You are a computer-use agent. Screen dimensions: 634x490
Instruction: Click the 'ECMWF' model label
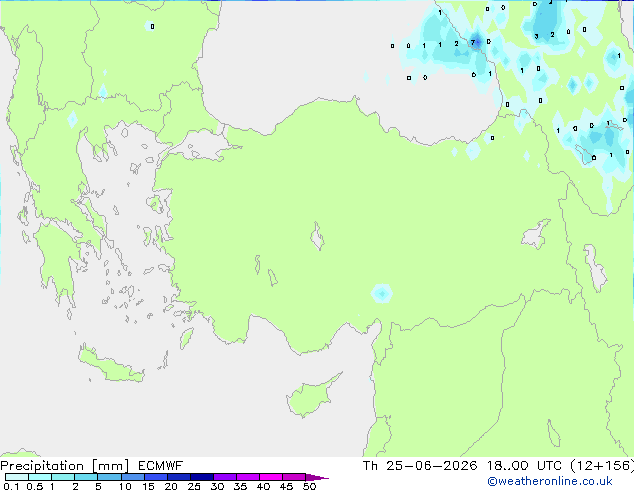[x=161, y=466]
